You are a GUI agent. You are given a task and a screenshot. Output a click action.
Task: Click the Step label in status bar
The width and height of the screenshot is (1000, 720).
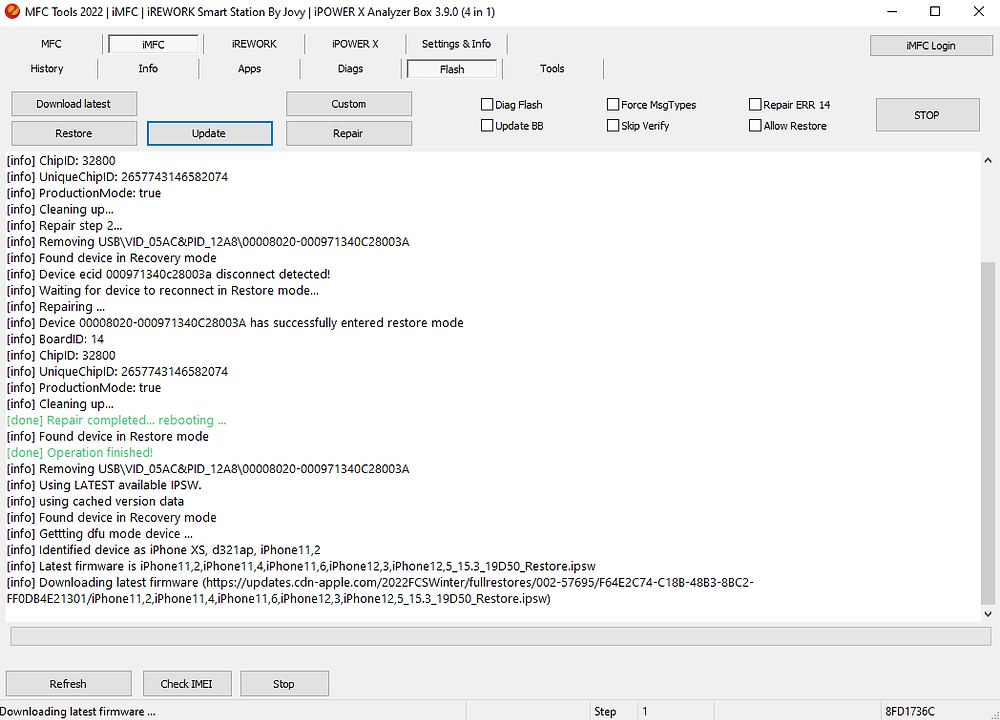pyautogui.click(x=605, y=712)
